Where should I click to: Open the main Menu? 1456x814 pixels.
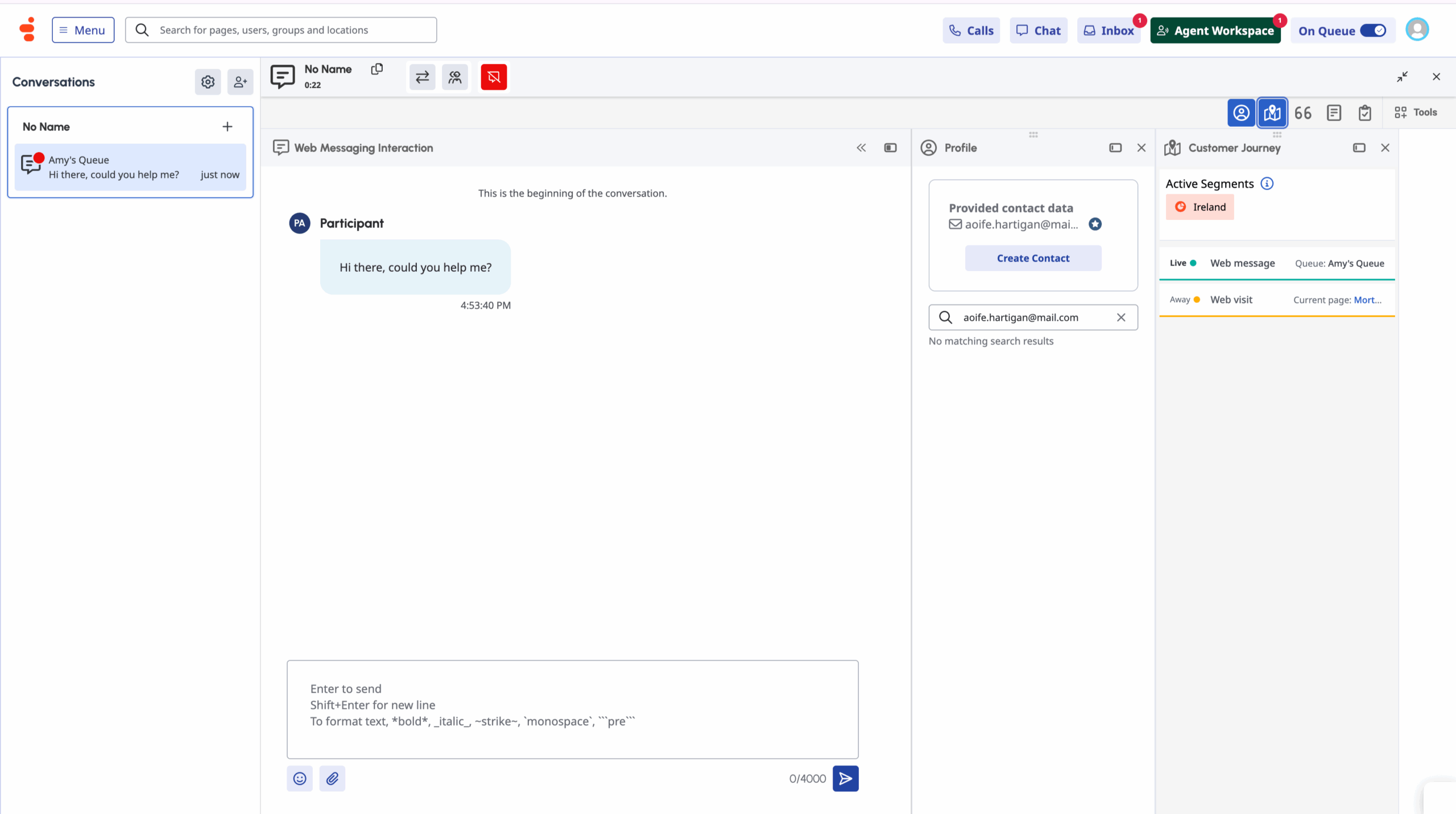point(83,30)
